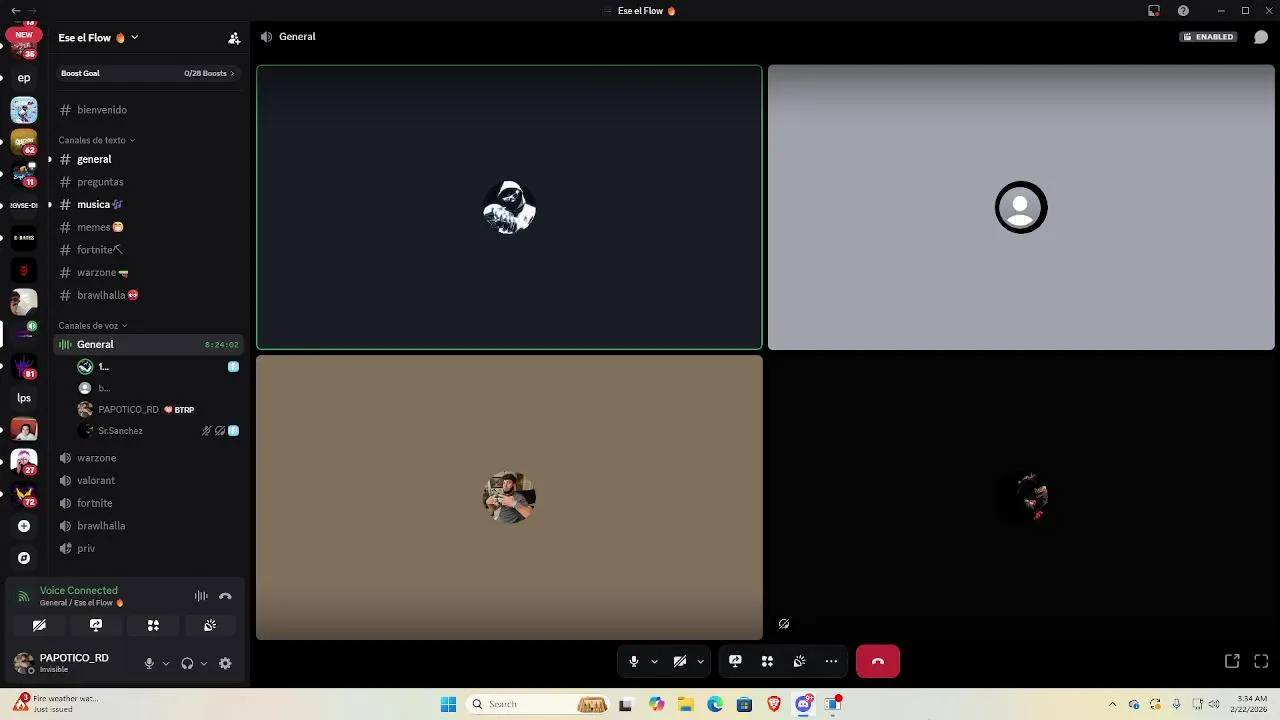The image size is (1280, 720).
Task: Join the valorant voice channel
Action: [148, 480]
